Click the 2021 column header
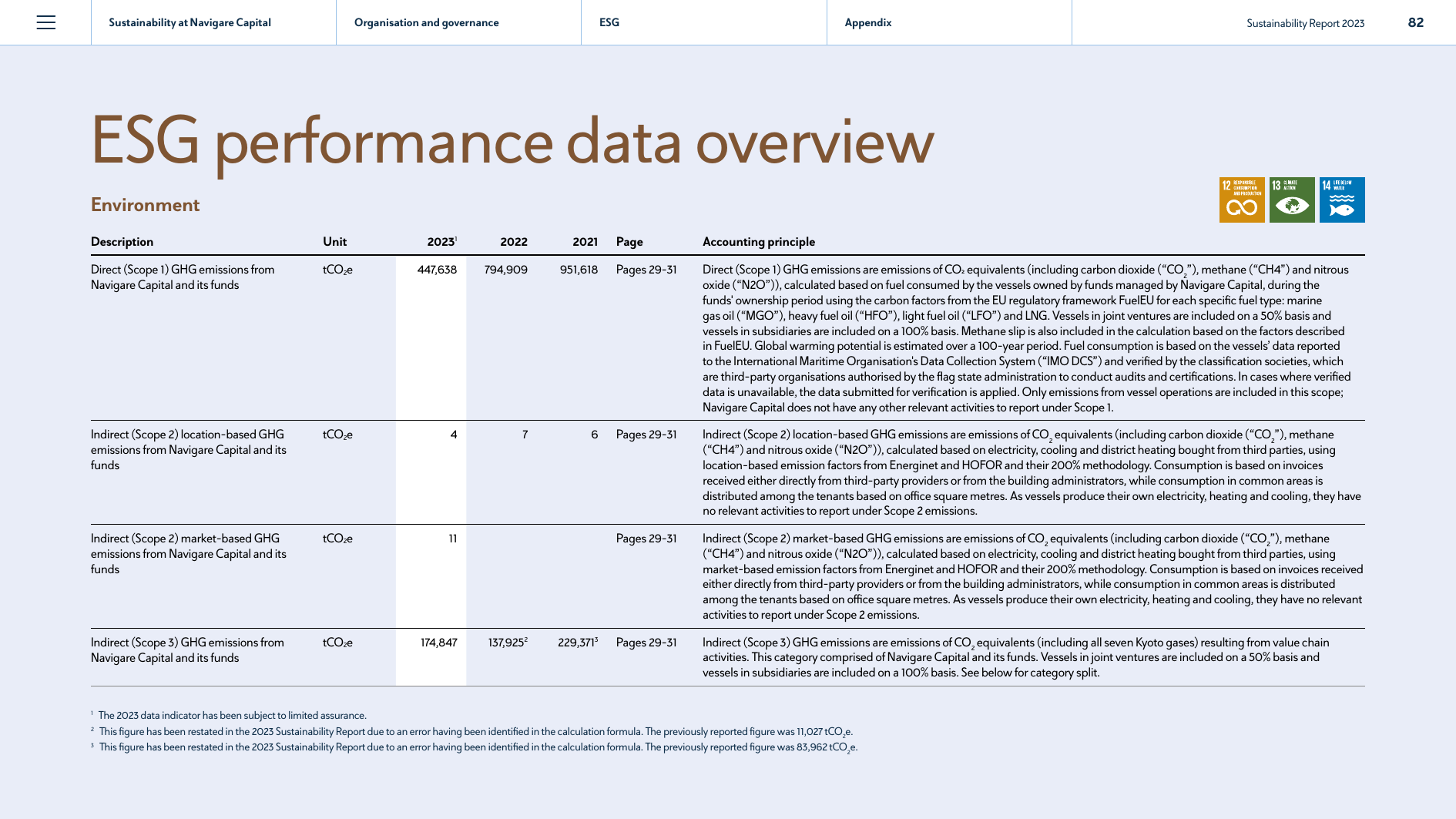Screen dimensions: 1456x819 (x=585, y=242)
